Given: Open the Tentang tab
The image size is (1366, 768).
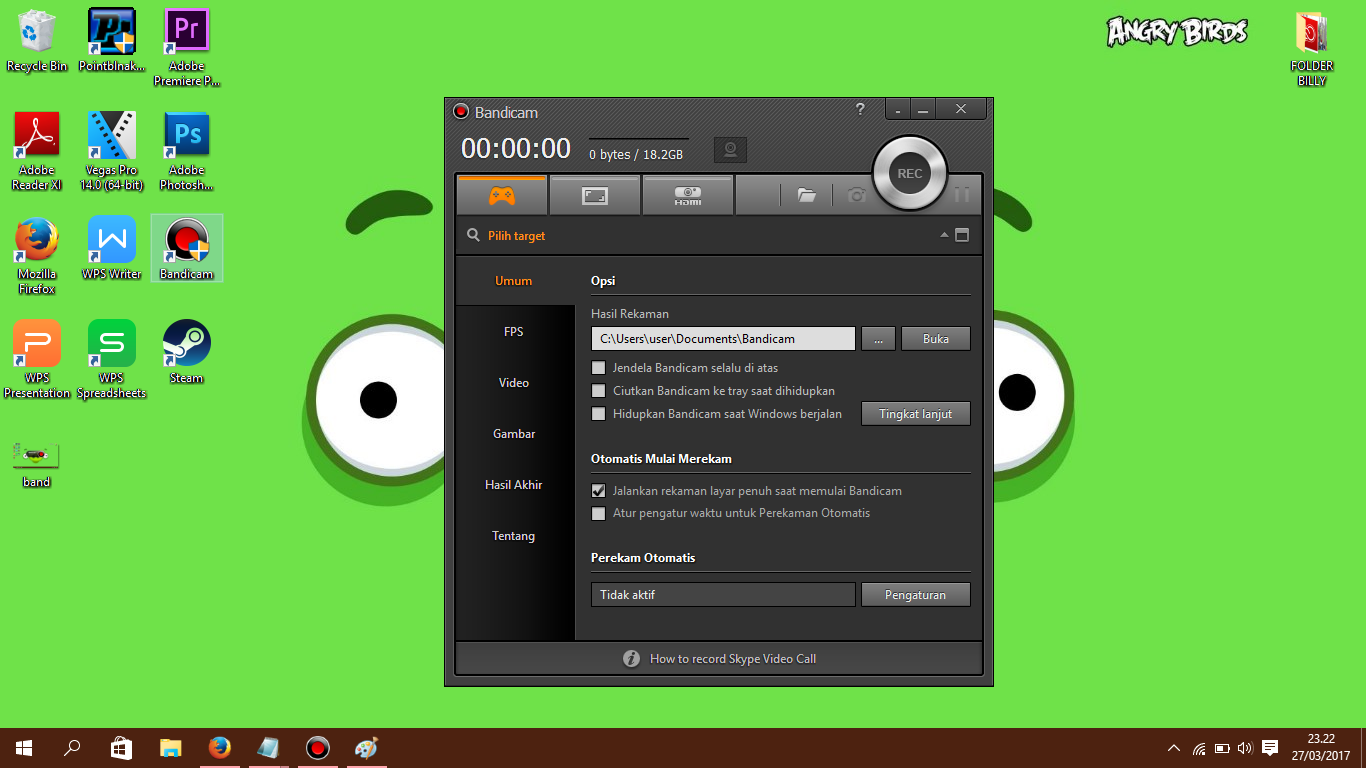Looking at the screenshot, I should click(x=514, y=536).
